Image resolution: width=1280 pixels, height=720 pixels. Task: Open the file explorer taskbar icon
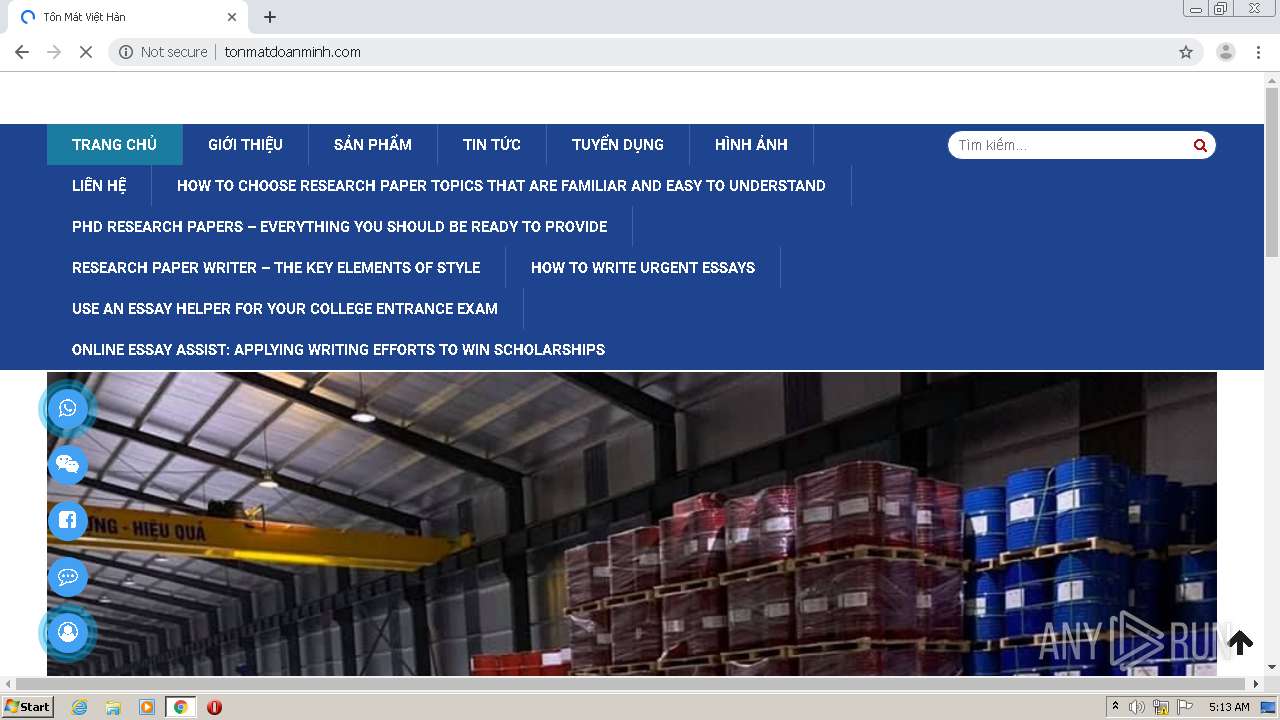point(113,707)
